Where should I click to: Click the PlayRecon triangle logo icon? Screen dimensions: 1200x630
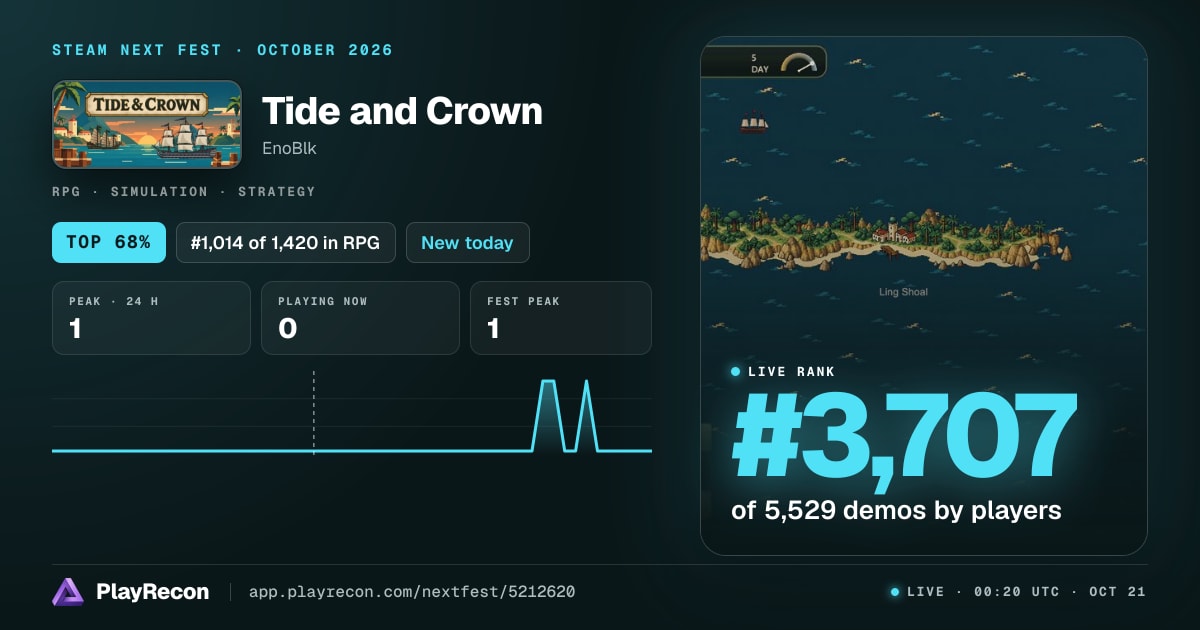(68, 592)
